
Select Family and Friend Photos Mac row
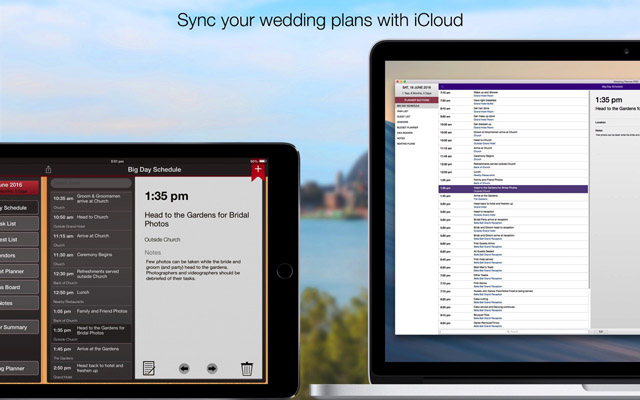(x=513, y=181)
